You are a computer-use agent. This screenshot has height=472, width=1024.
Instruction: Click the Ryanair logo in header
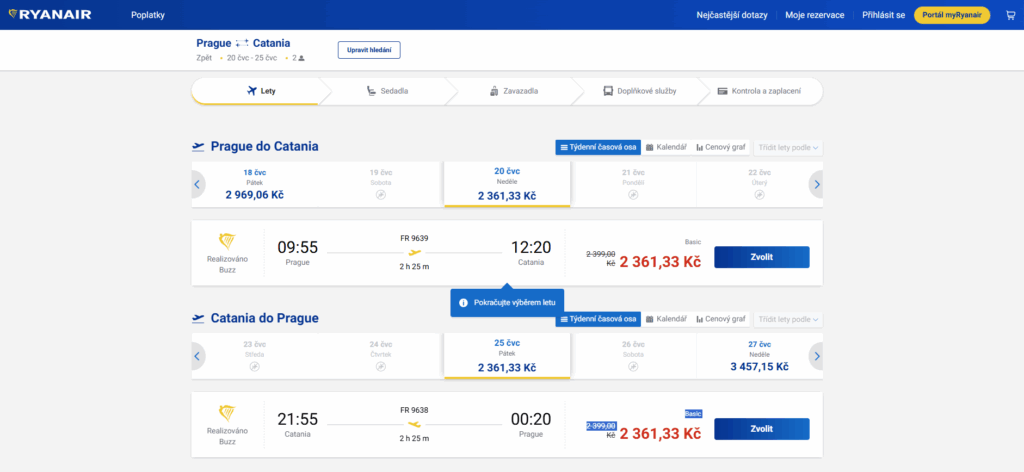pyautogui.click(x=50, y=15)
